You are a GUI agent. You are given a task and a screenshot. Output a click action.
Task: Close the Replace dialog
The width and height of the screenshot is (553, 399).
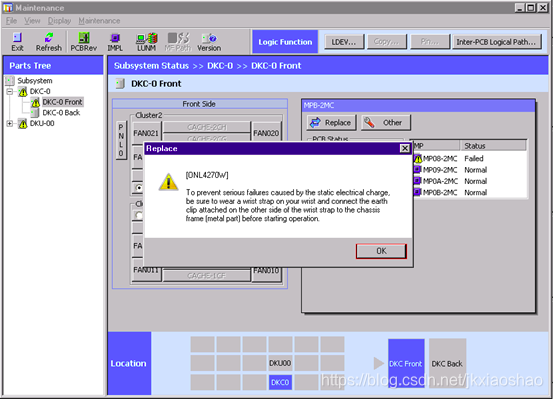(405, 149)
